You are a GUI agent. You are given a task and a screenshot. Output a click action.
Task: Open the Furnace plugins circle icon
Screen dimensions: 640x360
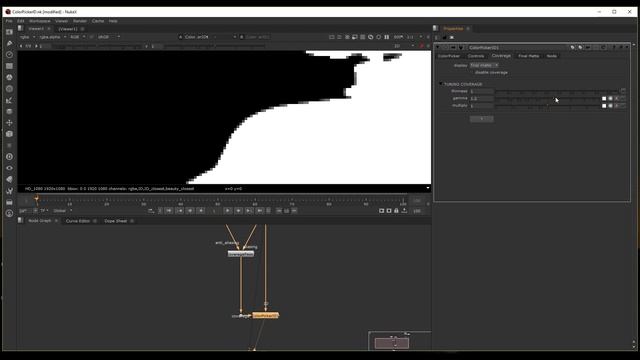(x=9, y=213)
